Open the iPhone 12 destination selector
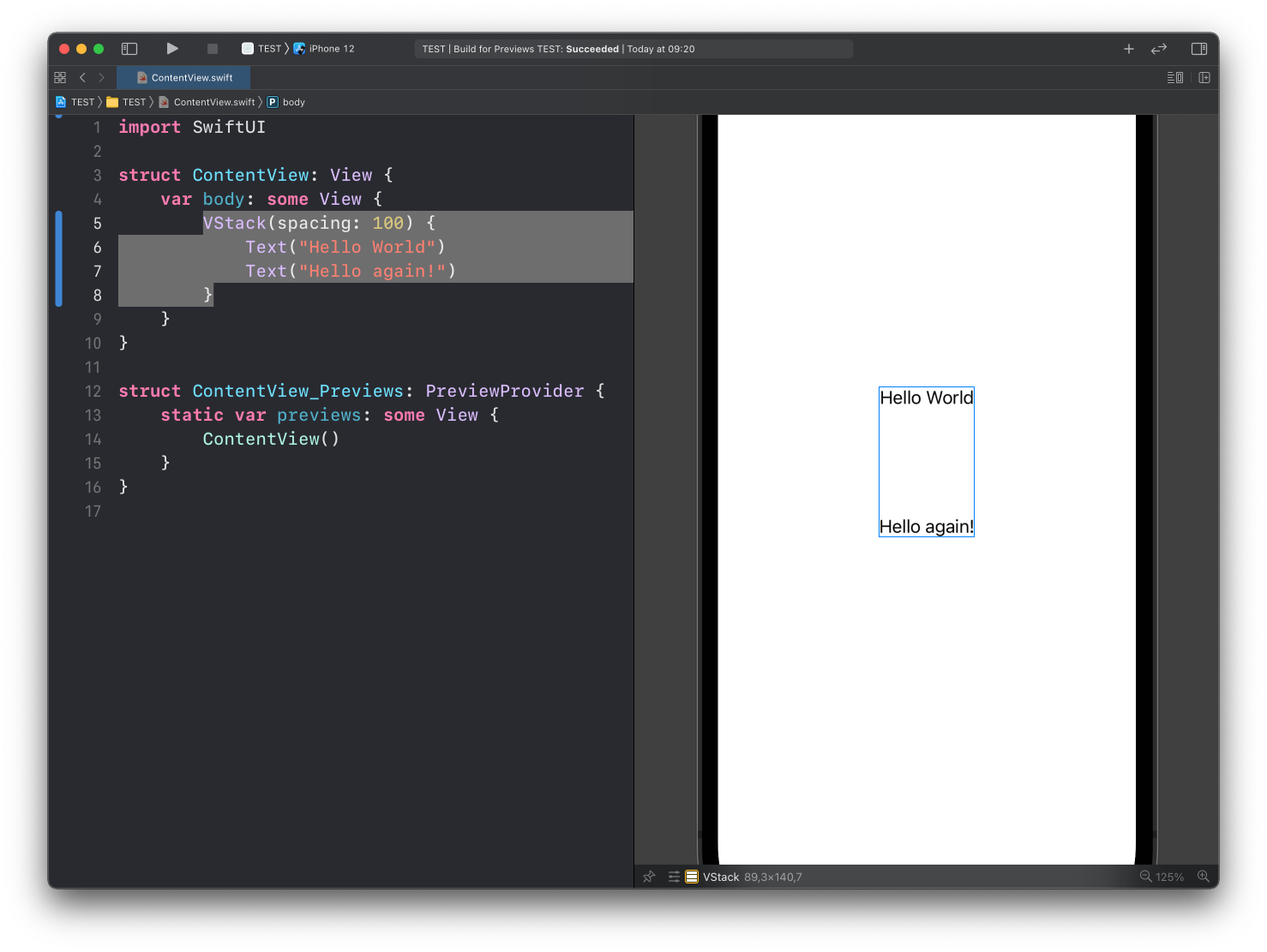The width and height of the screenshot is (1267, 952). [331, 49]
